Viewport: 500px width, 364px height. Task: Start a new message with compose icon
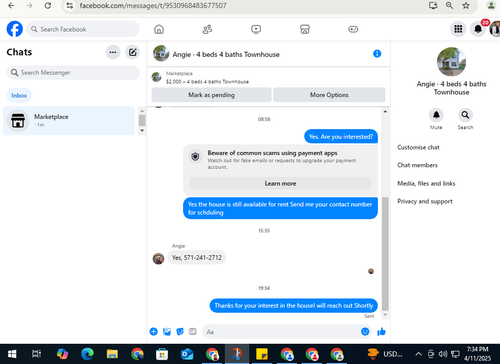point(133,52)
